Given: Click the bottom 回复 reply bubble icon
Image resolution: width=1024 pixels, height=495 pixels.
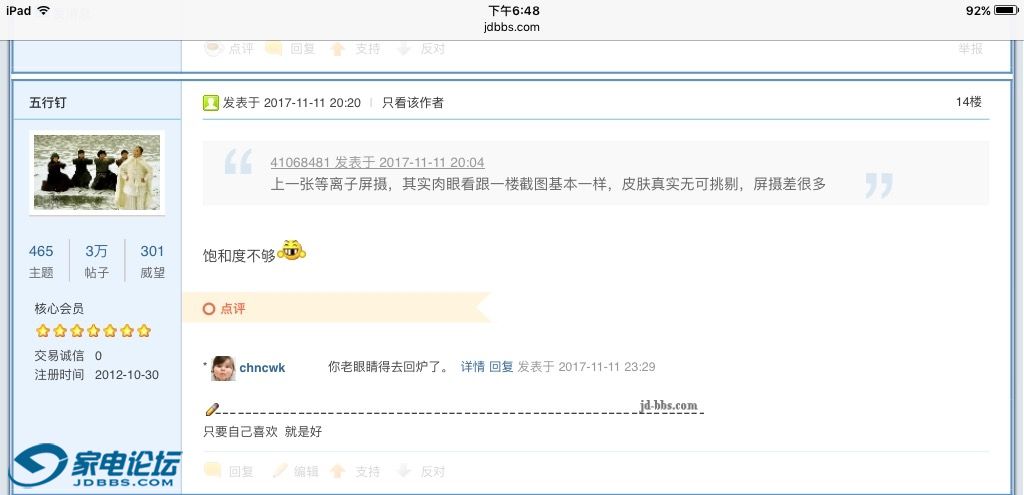Looking at the screenshot, I should click(x=212, y=470).
